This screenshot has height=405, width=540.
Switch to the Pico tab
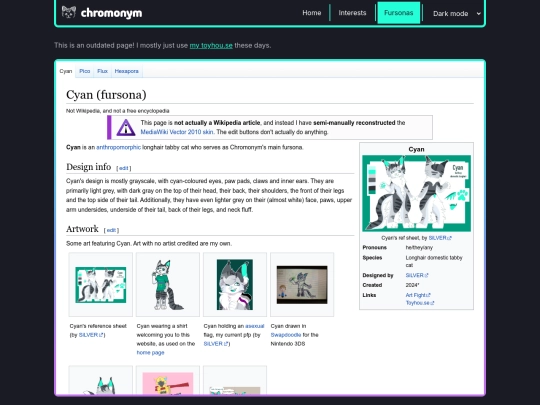pos(84,71)
